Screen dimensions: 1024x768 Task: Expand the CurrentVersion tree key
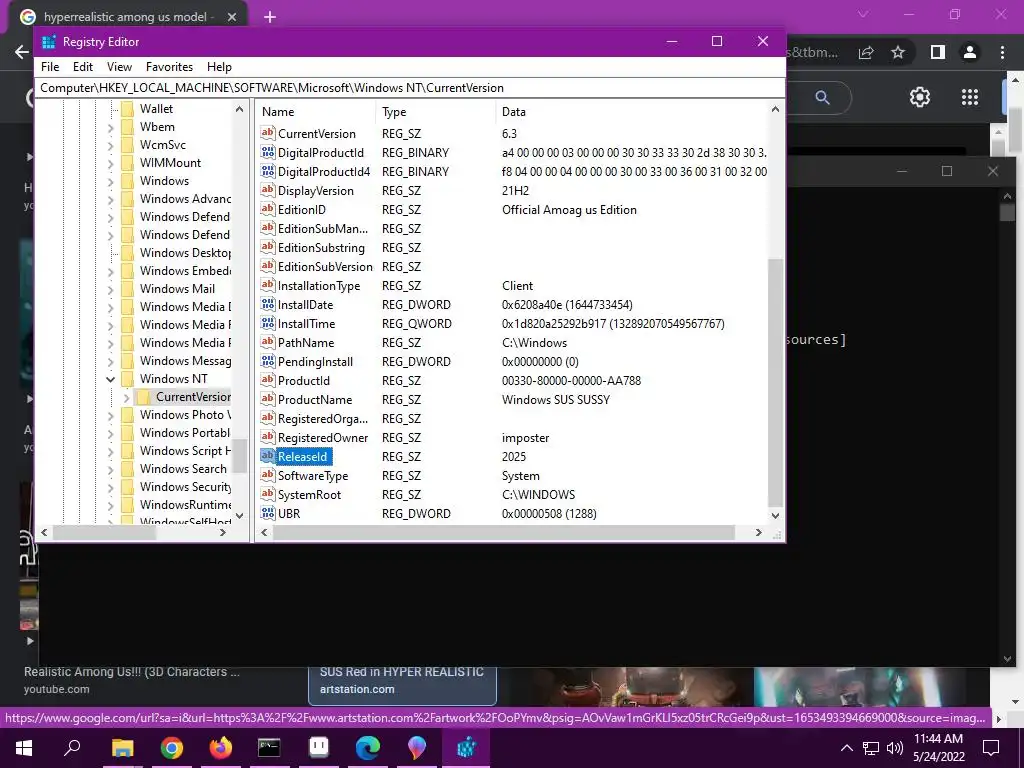click(126, 397)
